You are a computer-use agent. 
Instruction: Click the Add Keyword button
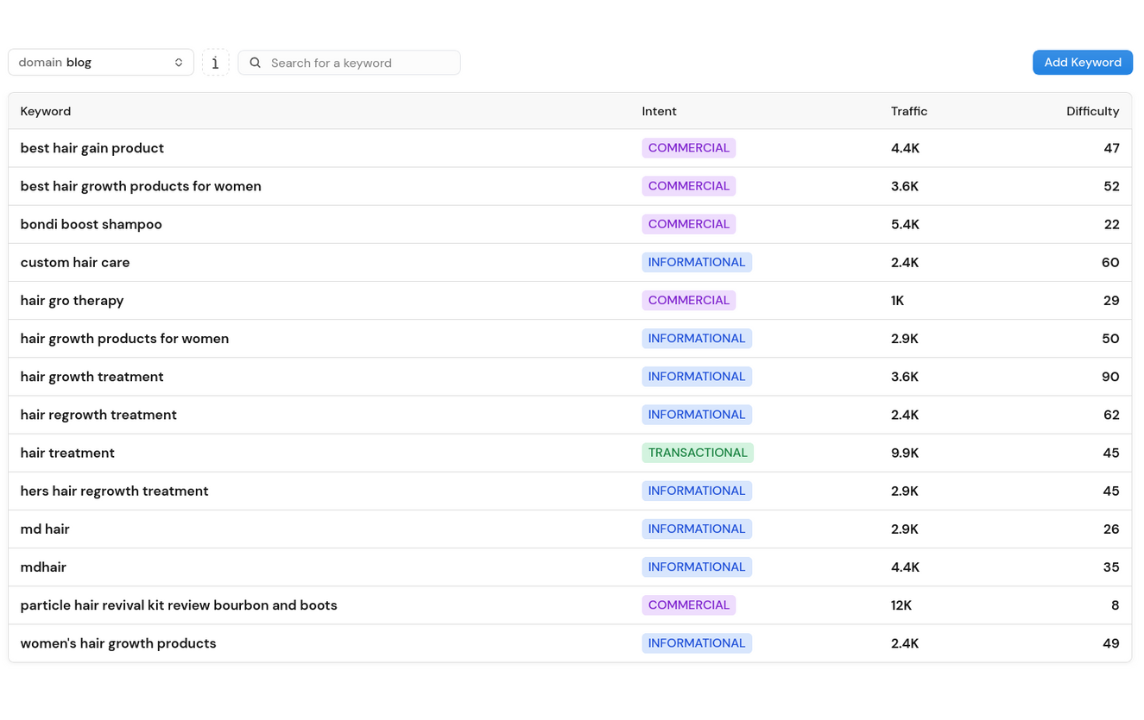1082,63
